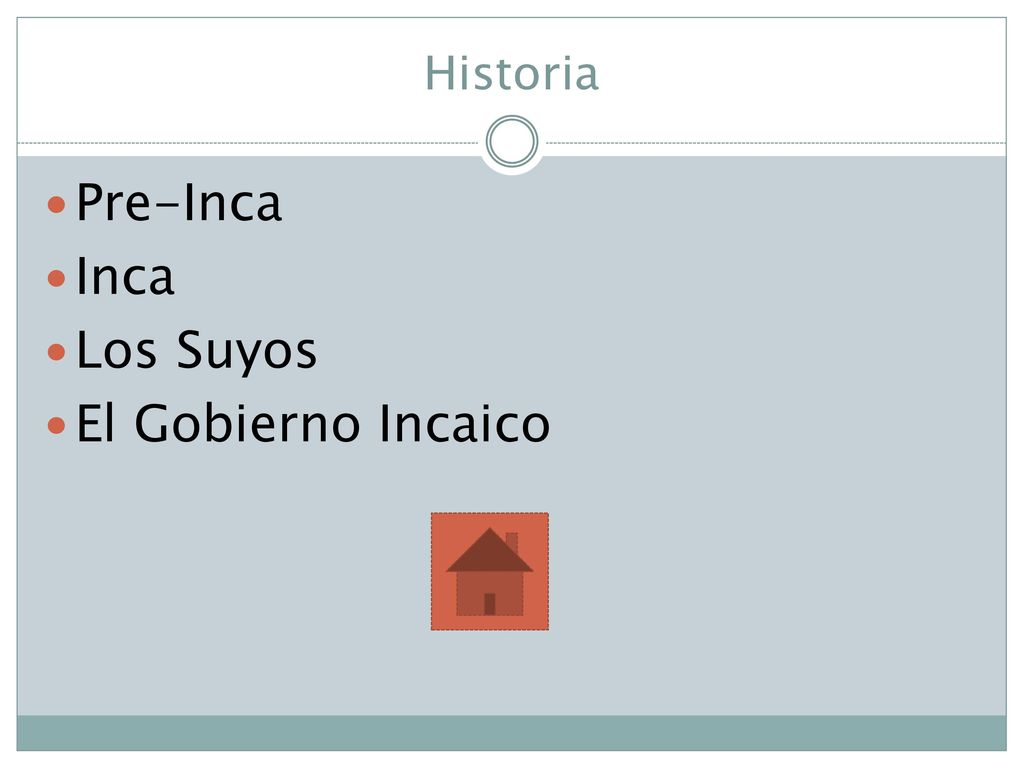Select the circle ornament below the title
The width and height of the screenshot is (1024, 768).
pos(512,141)
